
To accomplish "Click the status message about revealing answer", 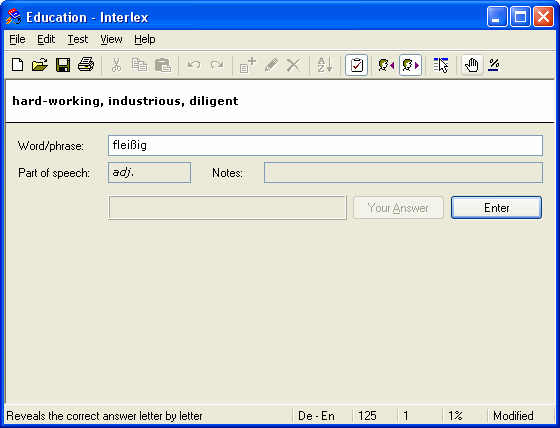I will [104, 416].
